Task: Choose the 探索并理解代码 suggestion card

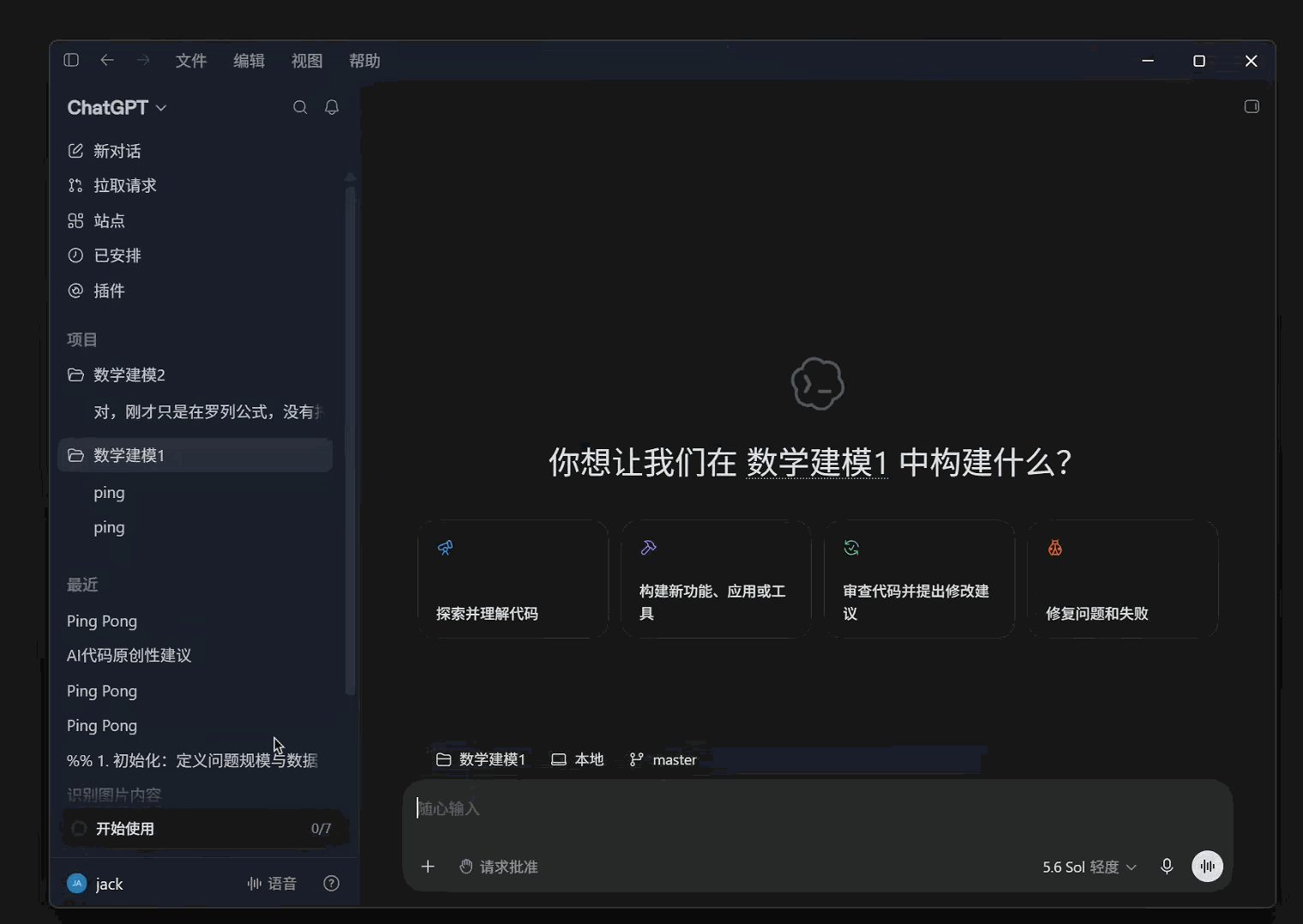Action: [513, 579]
